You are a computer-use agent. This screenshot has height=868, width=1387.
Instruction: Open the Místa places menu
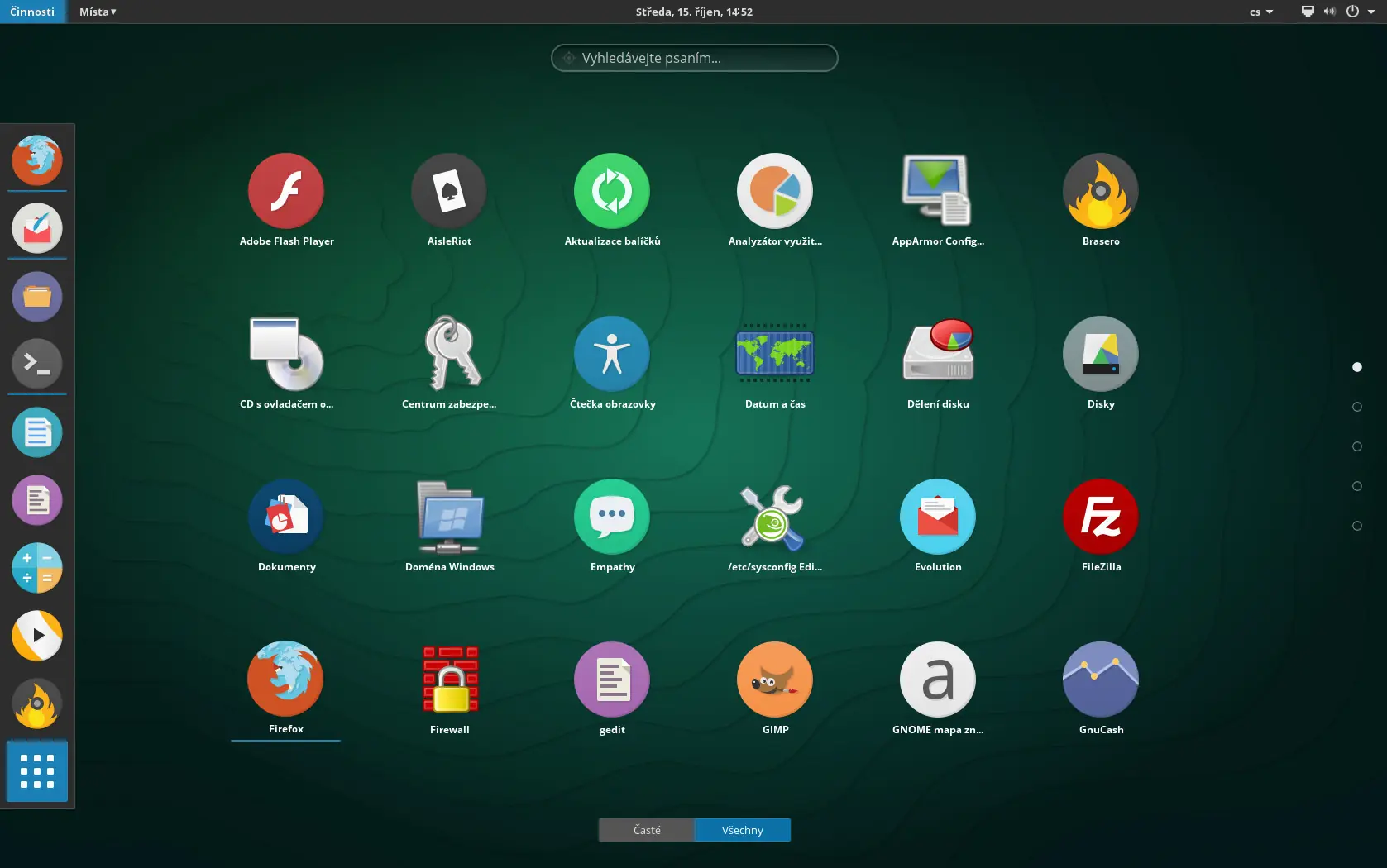click(x=98, y=12)
